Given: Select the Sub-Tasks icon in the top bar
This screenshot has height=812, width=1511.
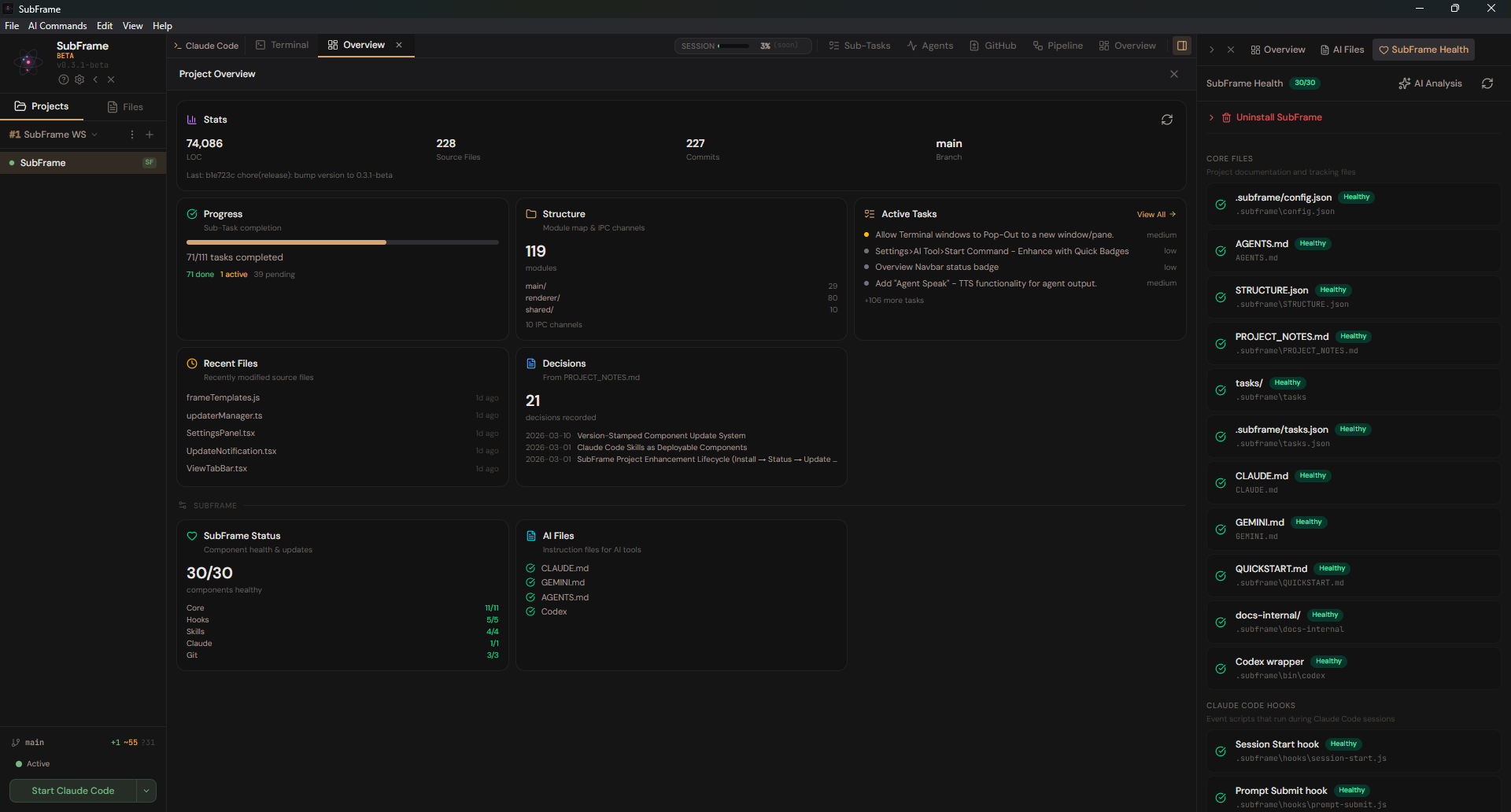Looking at the screenshot, I should click(x=834, y=46).
